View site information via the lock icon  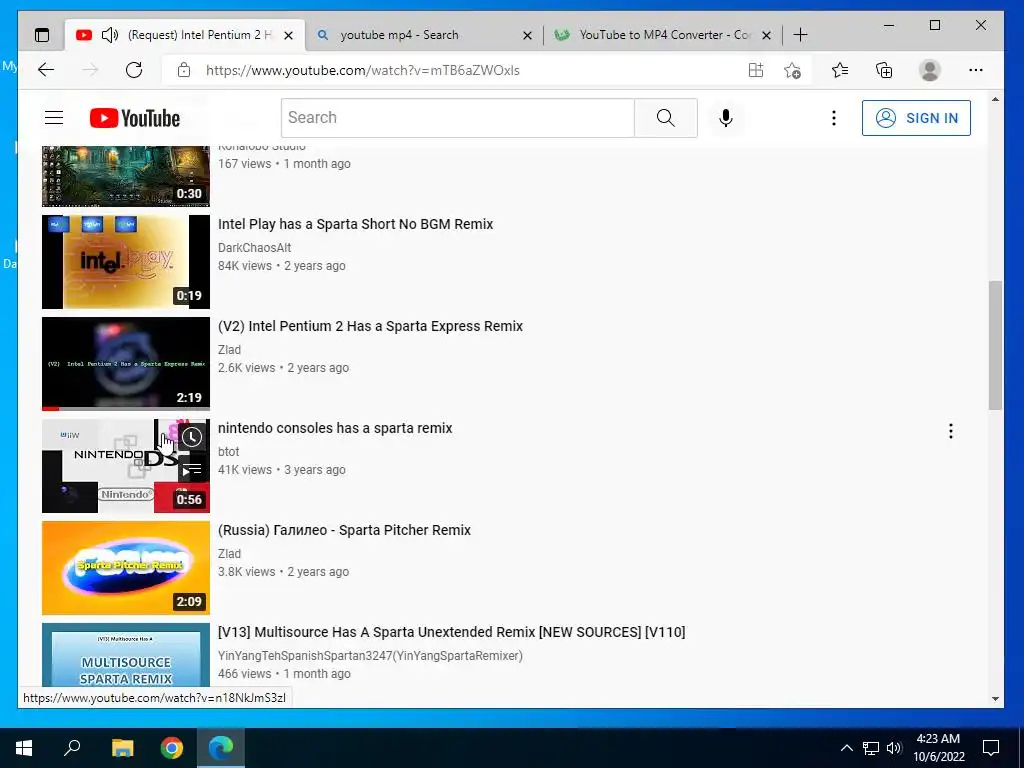tap(184, 70)
